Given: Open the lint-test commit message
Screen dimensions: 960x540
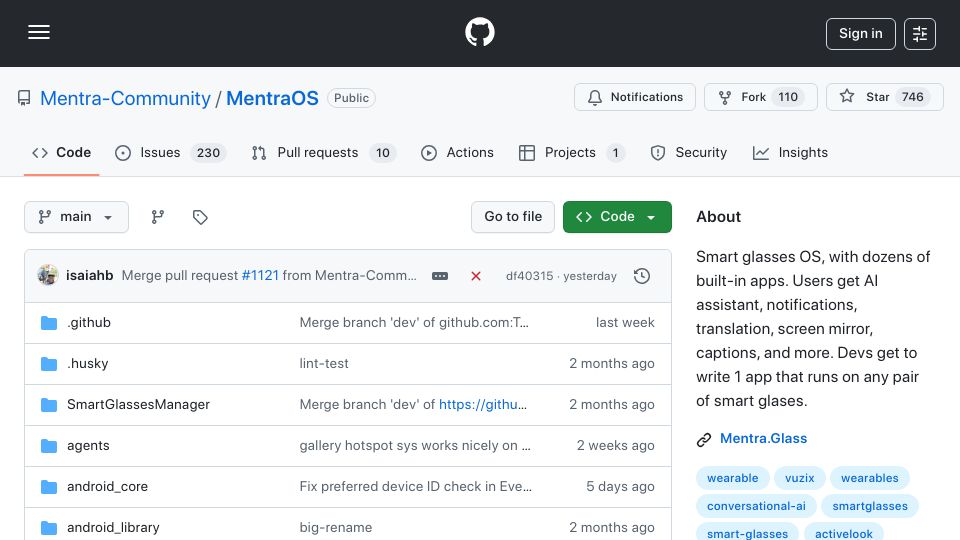Looking at the screenshot, I should pyautogui.click(x=324, y=364).
